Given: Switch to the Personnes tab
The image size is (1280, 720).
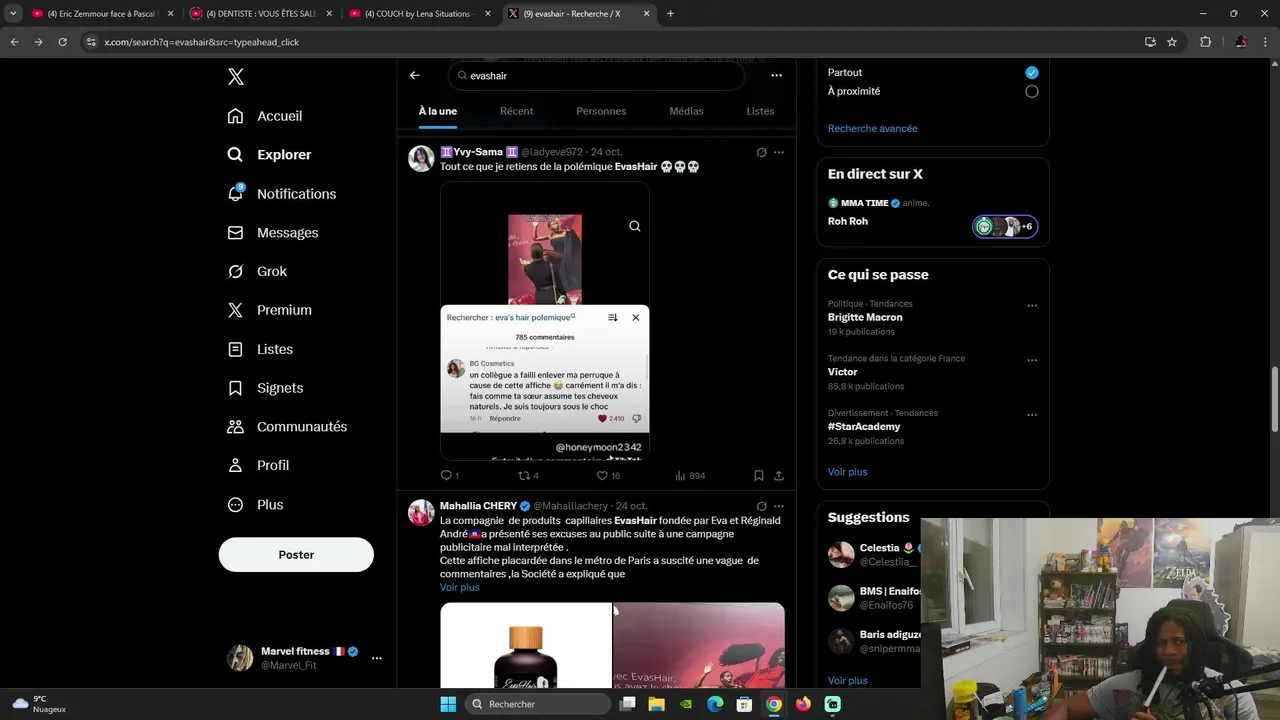Looking at the screenshot, I should (x=601, y=111).
